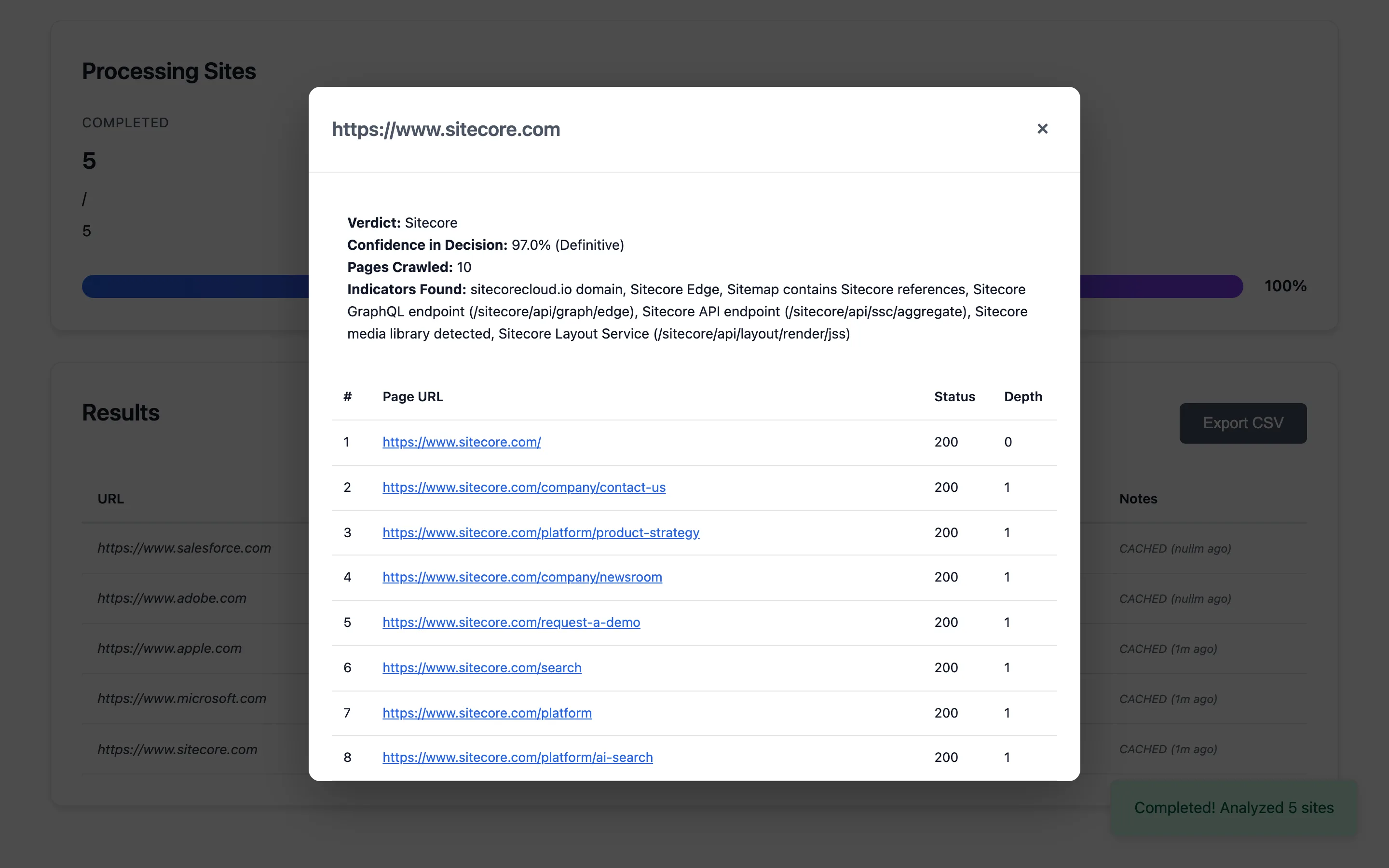The height and width of the screenshot is (868, 1389).
Task: Click the Confidence in Decision 97.0% text
Action: [486, 245]
